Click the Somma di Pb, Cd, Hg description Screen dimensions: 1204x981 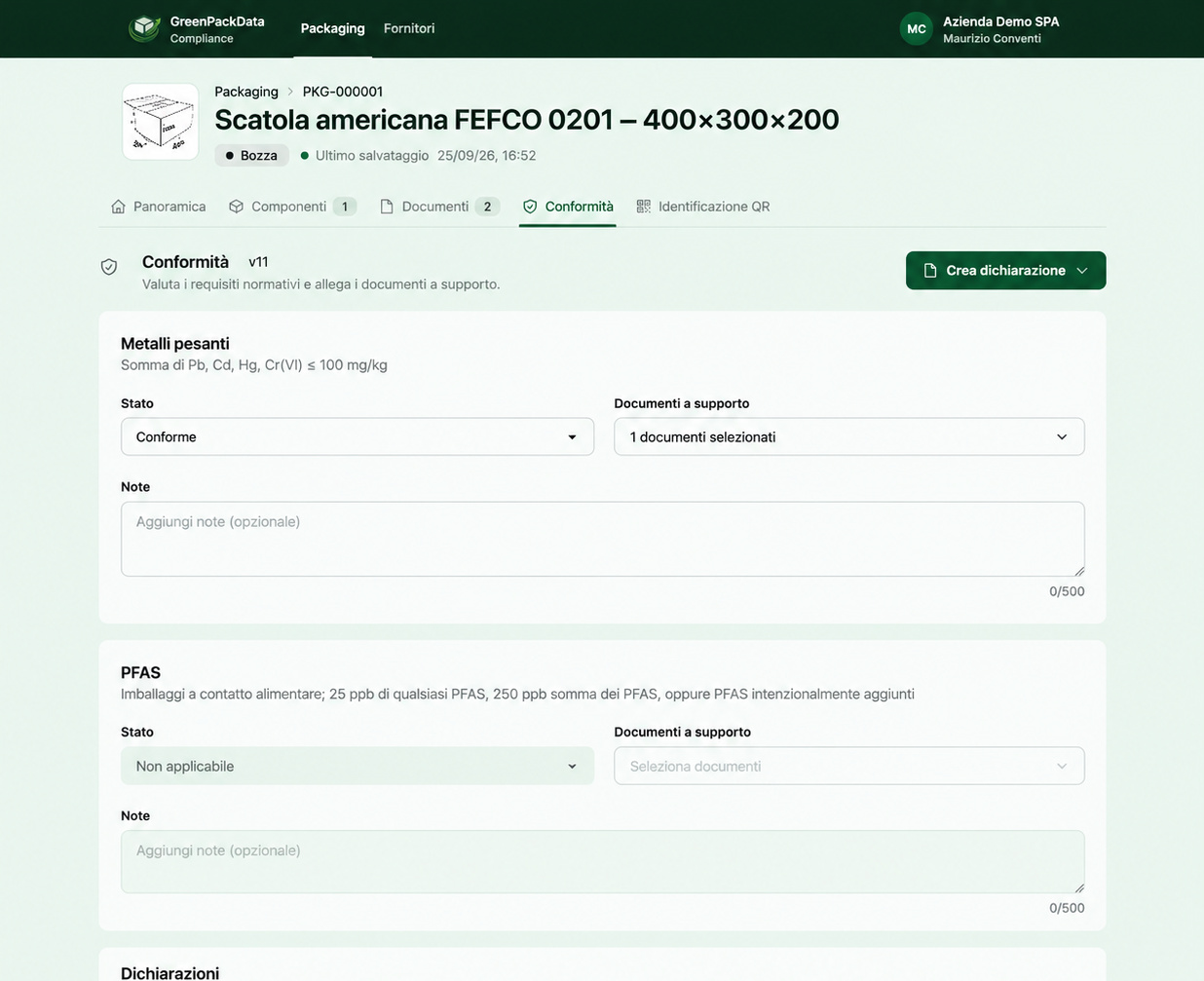[254, 365]
